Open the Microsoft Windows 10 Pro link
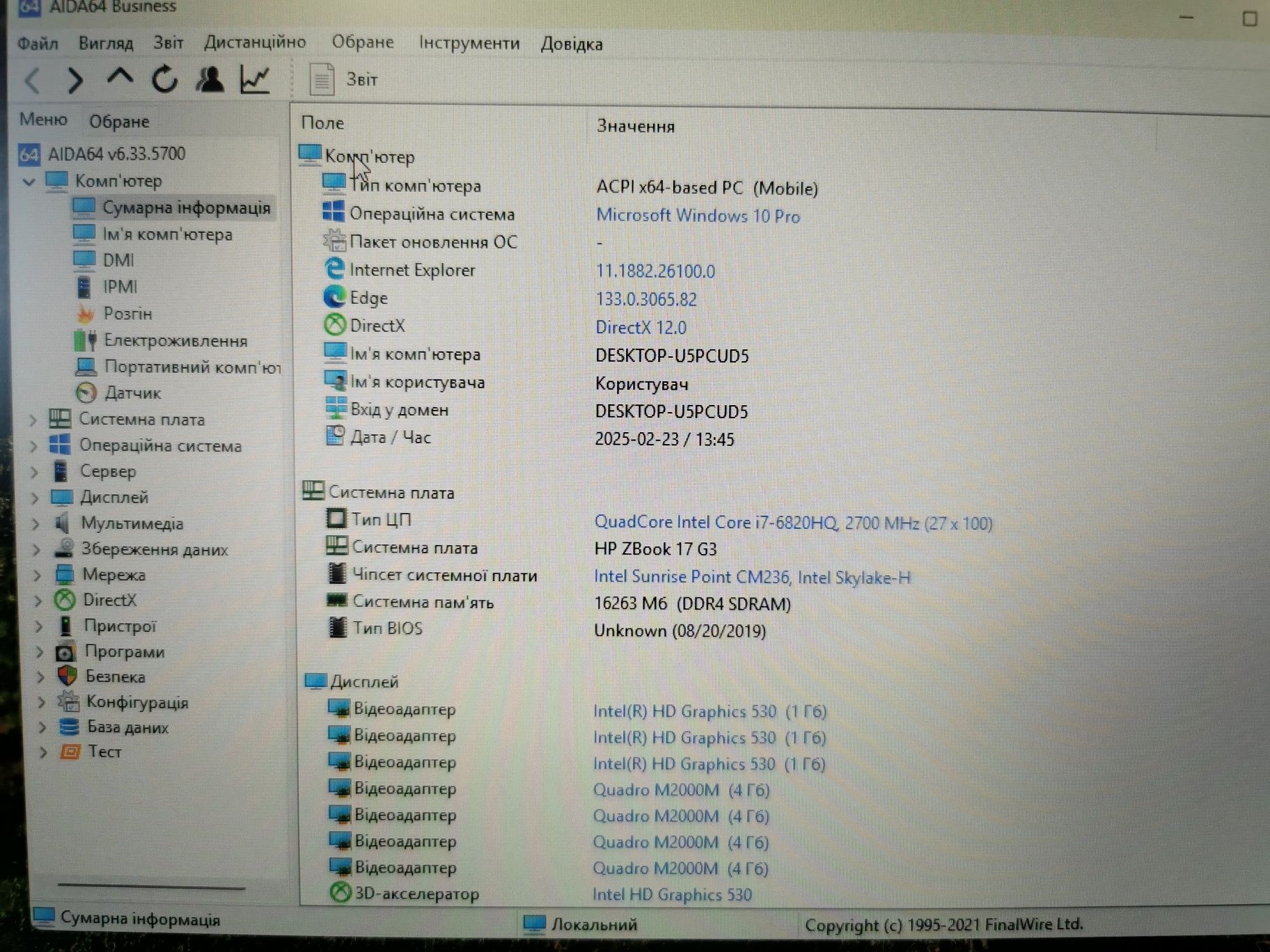 pos(698,216)
